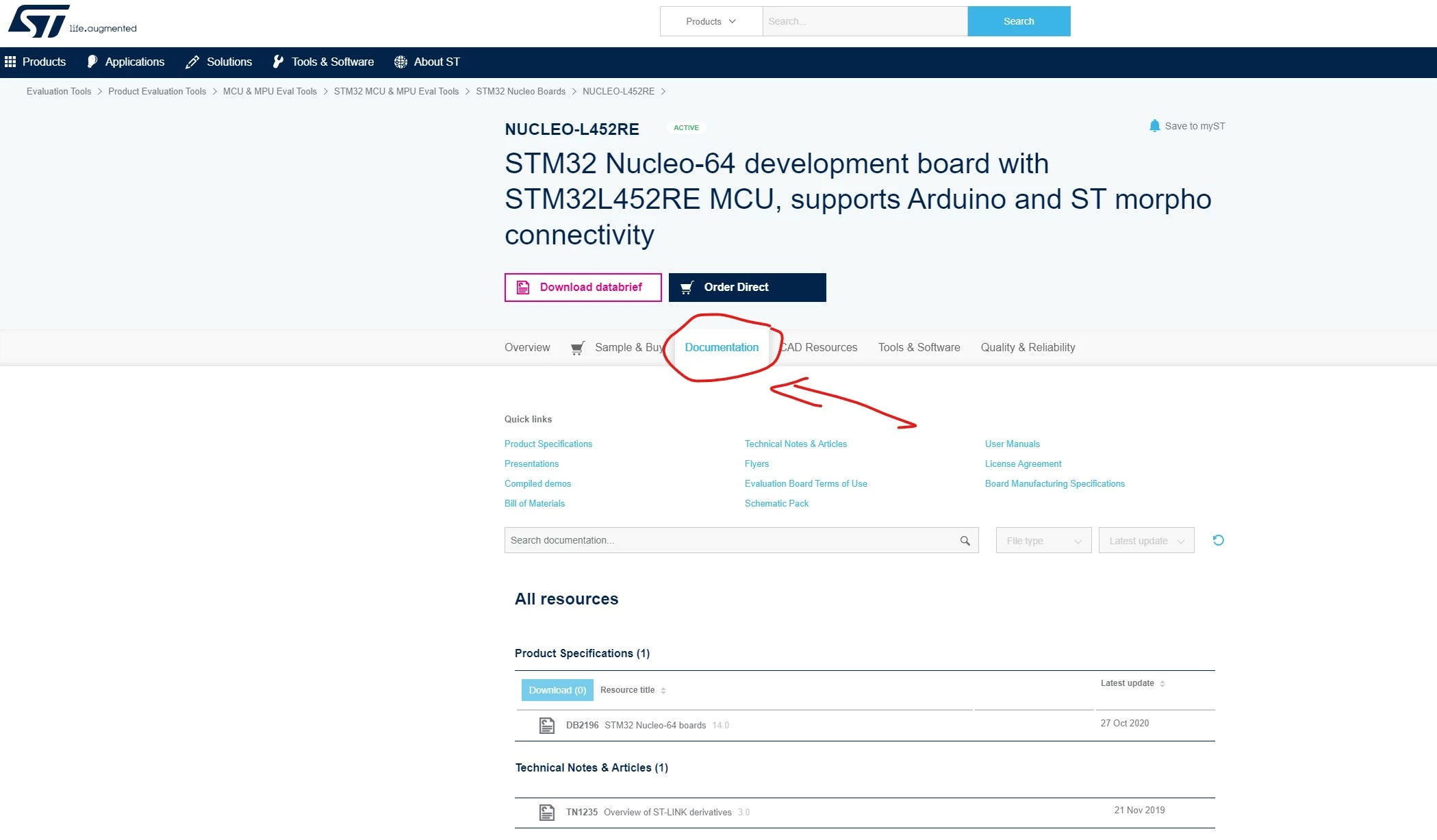This screenshot has width=1437, height=840.
Task: Click the Download databrief button
Action: click(583, 288)
